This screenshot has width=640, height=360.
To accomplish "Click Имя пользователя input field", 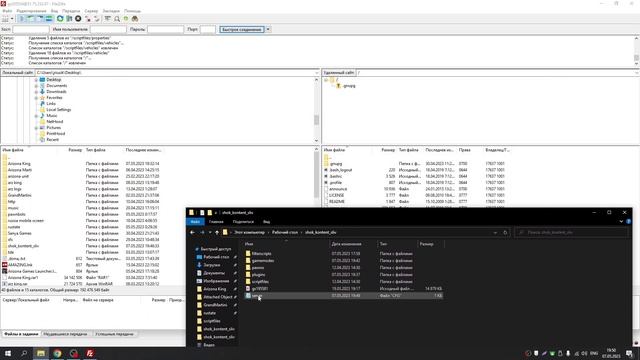I will tap(108, 29).
